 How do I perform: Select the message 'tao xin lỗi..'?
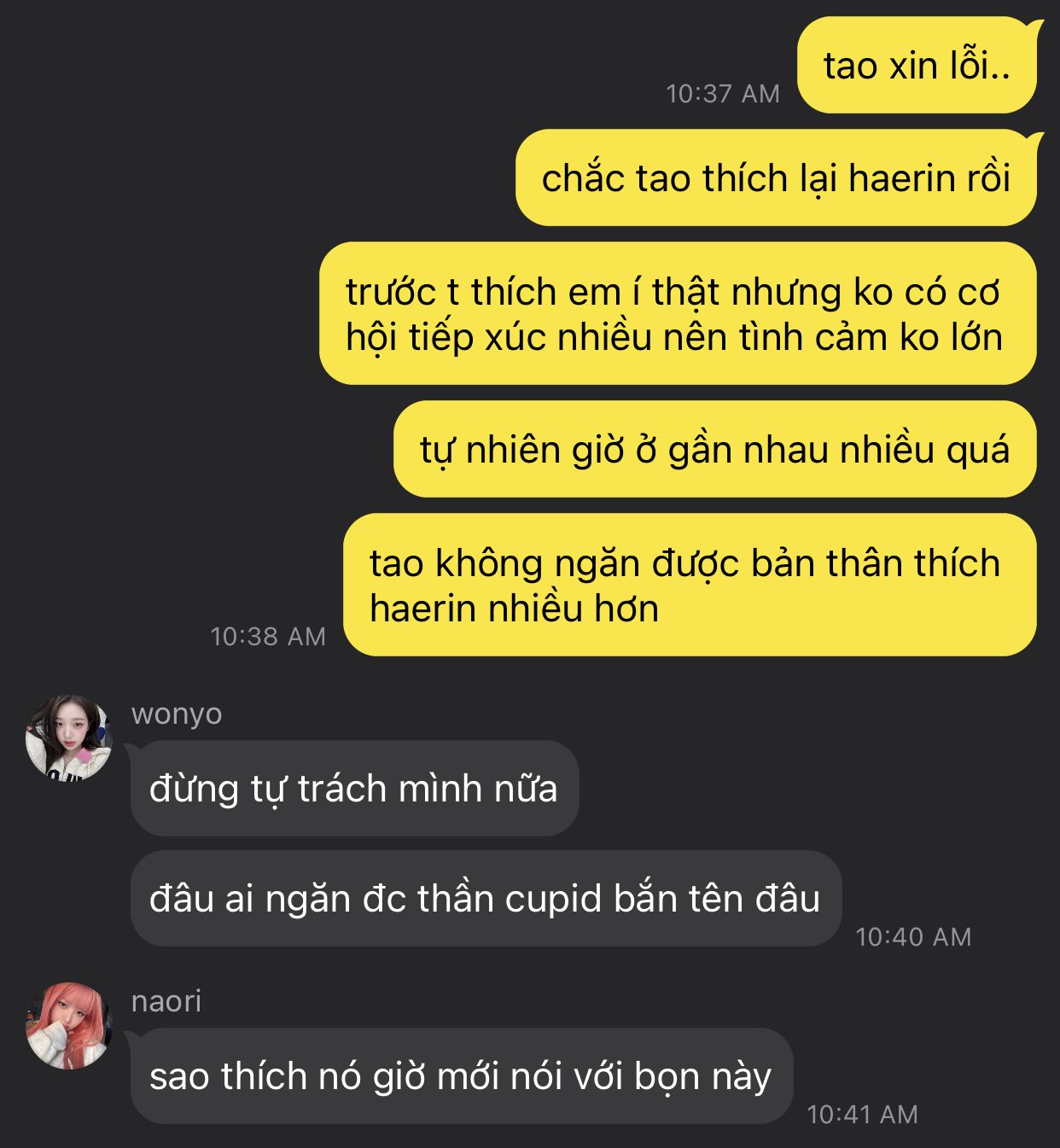pyautogui.click(x=917, y=65)
